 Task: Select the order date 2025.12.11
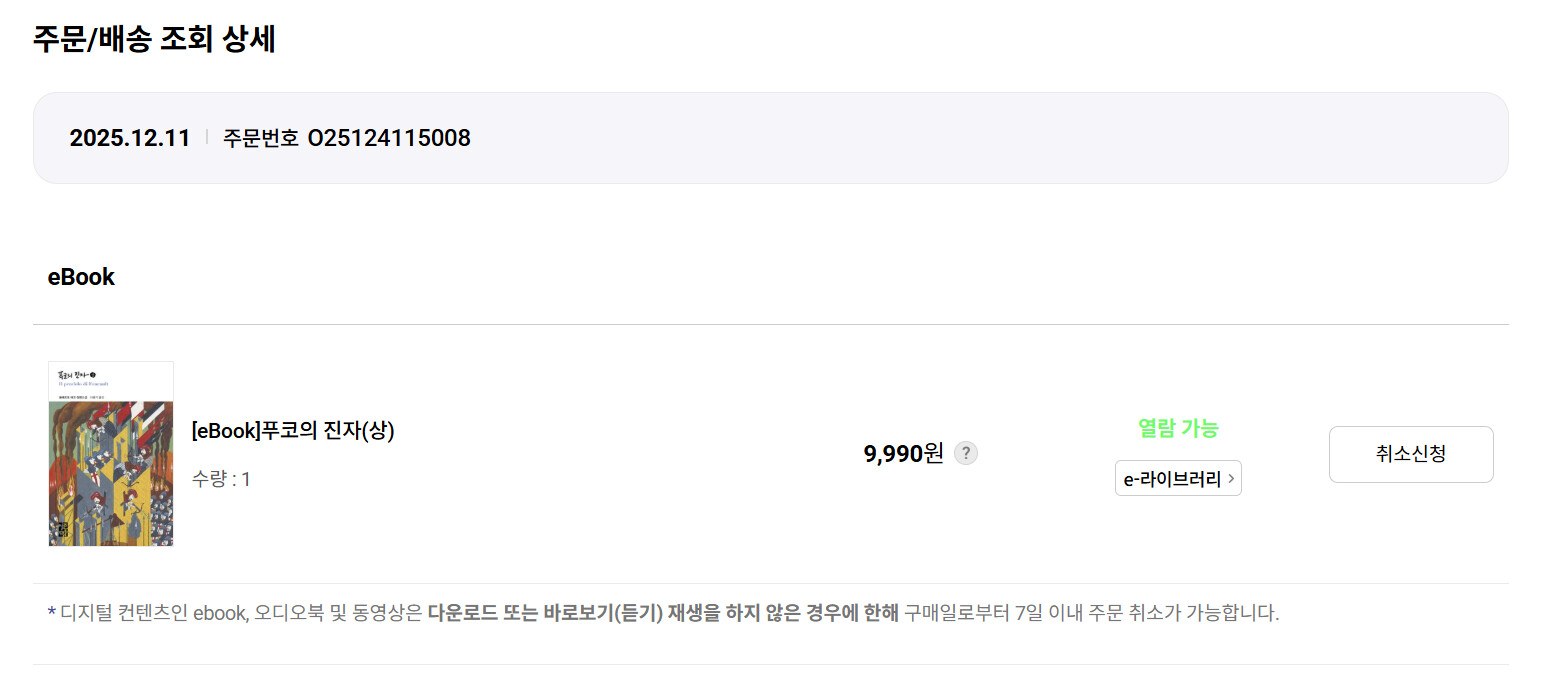(130, 138)
